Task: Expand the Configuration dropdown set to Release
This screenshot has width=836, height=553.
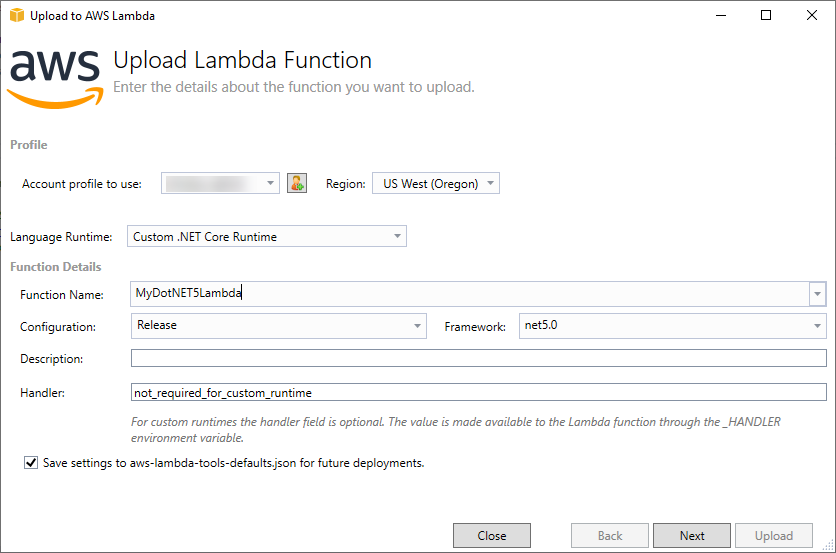Action: pos(279,326)
